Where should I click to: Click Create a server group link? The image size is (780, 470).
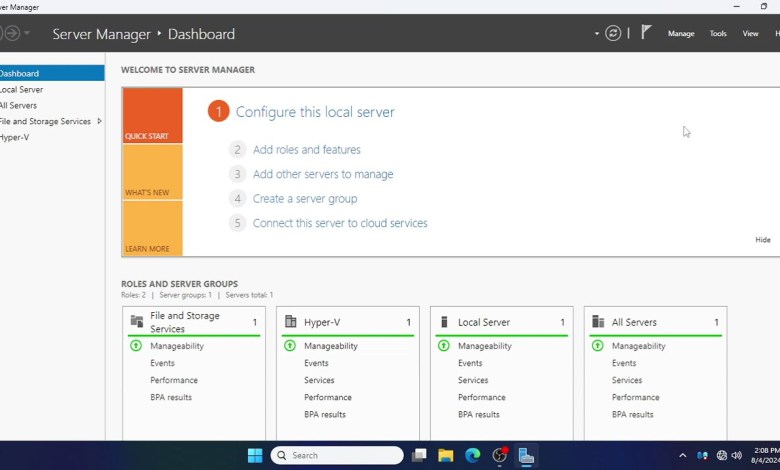tap(305, 199)
